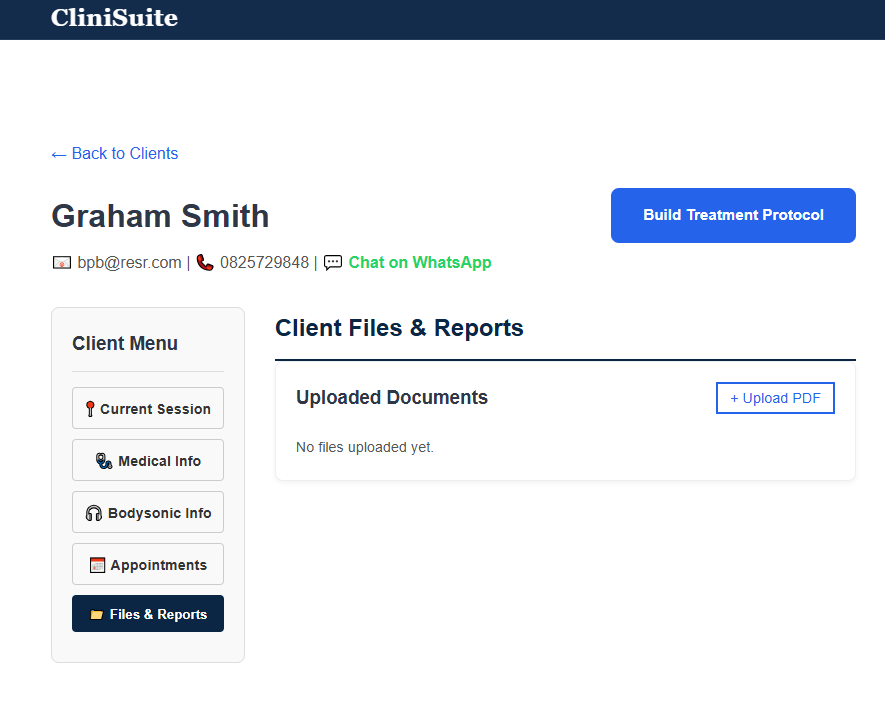
Task: Click the Upload PDF button
Action: (775, 398)
